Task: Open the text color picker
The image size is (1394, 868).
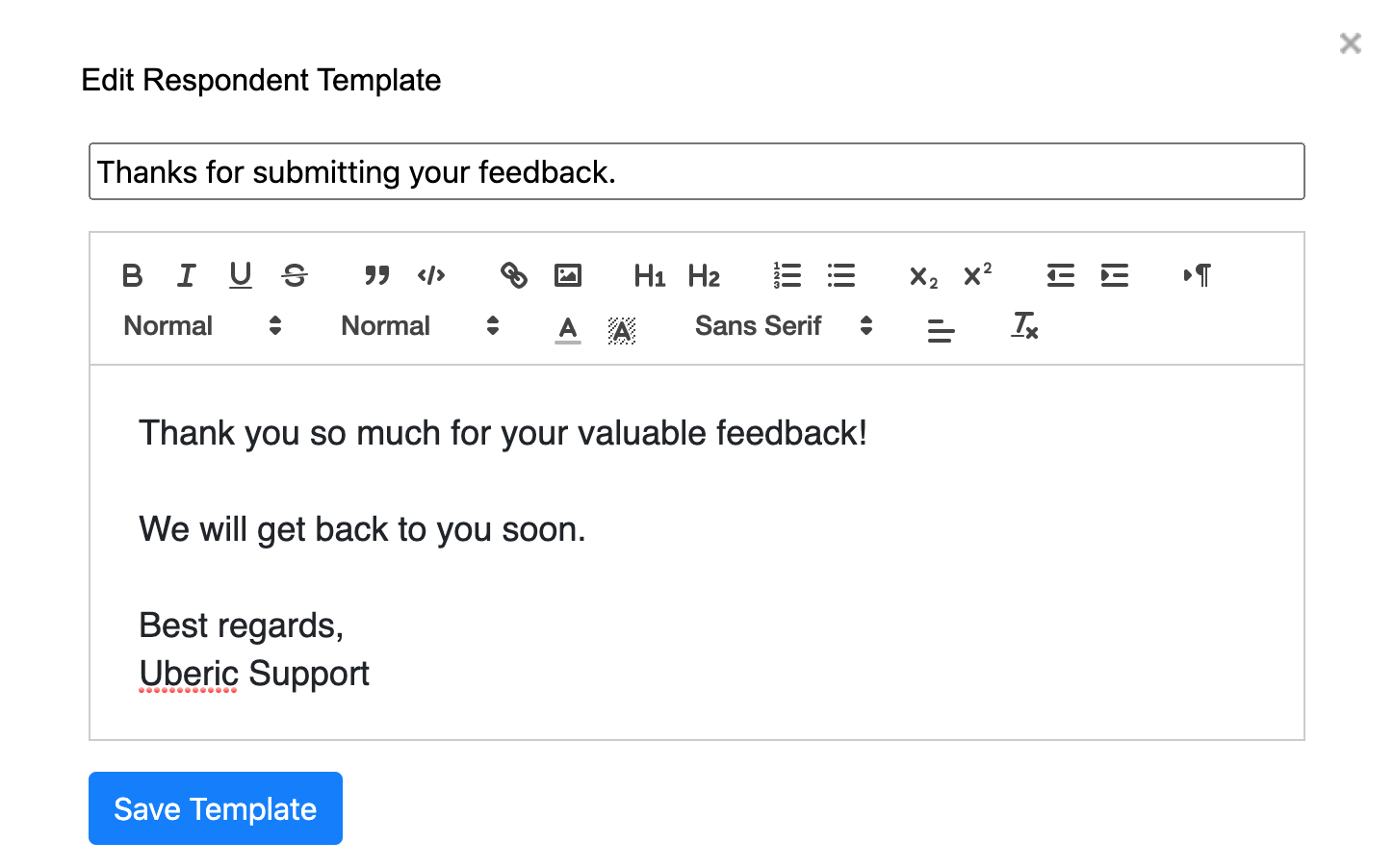Action: (x=568, y=329)
